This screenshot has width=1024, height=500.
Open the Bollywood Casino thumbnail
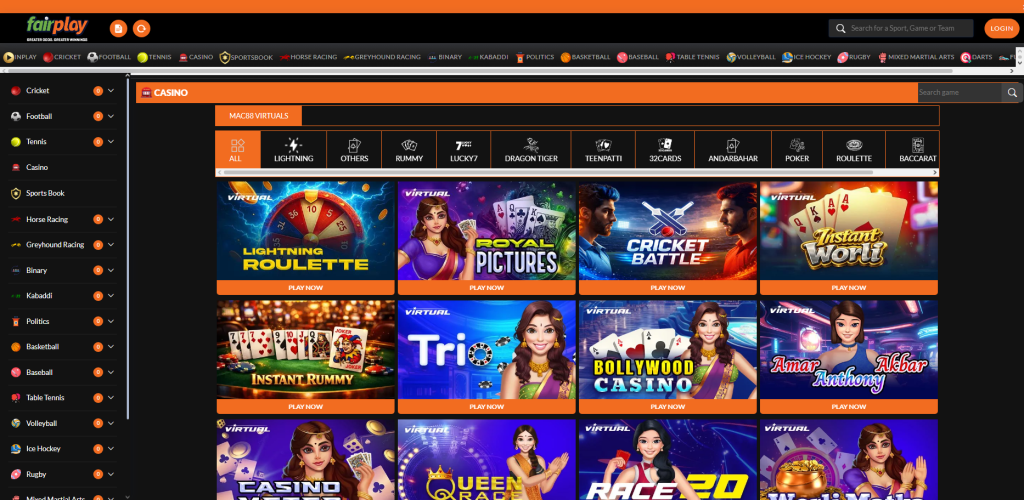click(667, 350)
